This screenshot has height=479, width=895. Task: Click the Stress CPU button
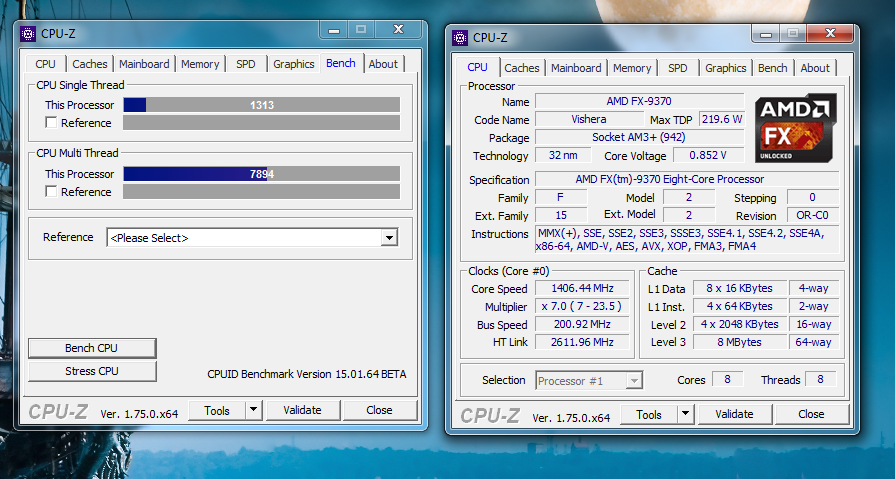click(91, 371)
